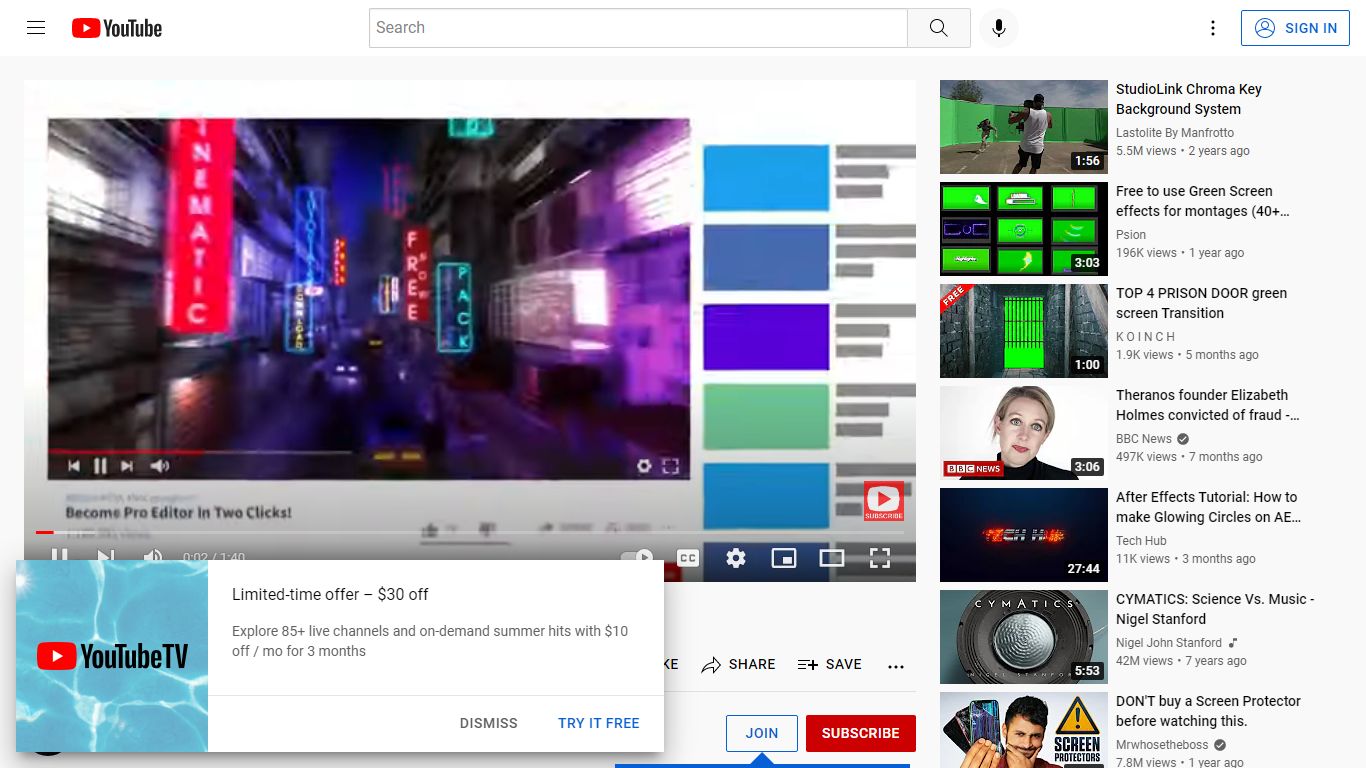
Task: Open the Tech Hub channel name
Action: [x=1141, y=541]
